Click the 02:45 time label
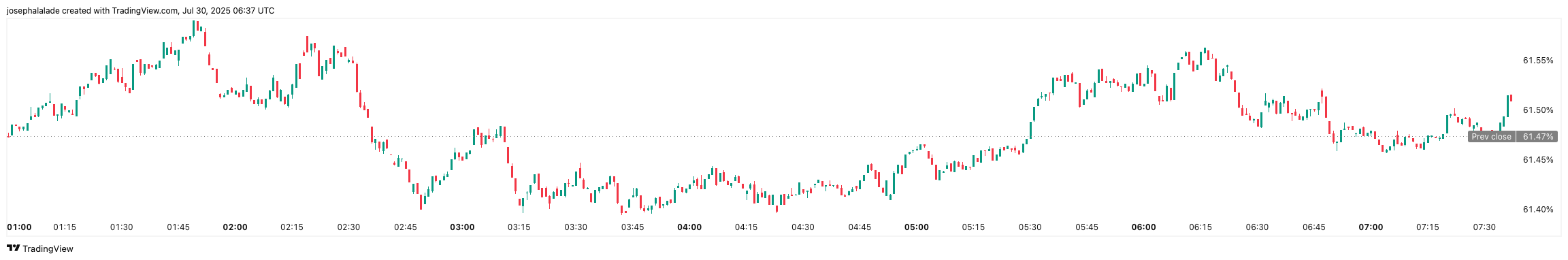The width and height of the screenshot is (1568, 260). tap(406, 227)
